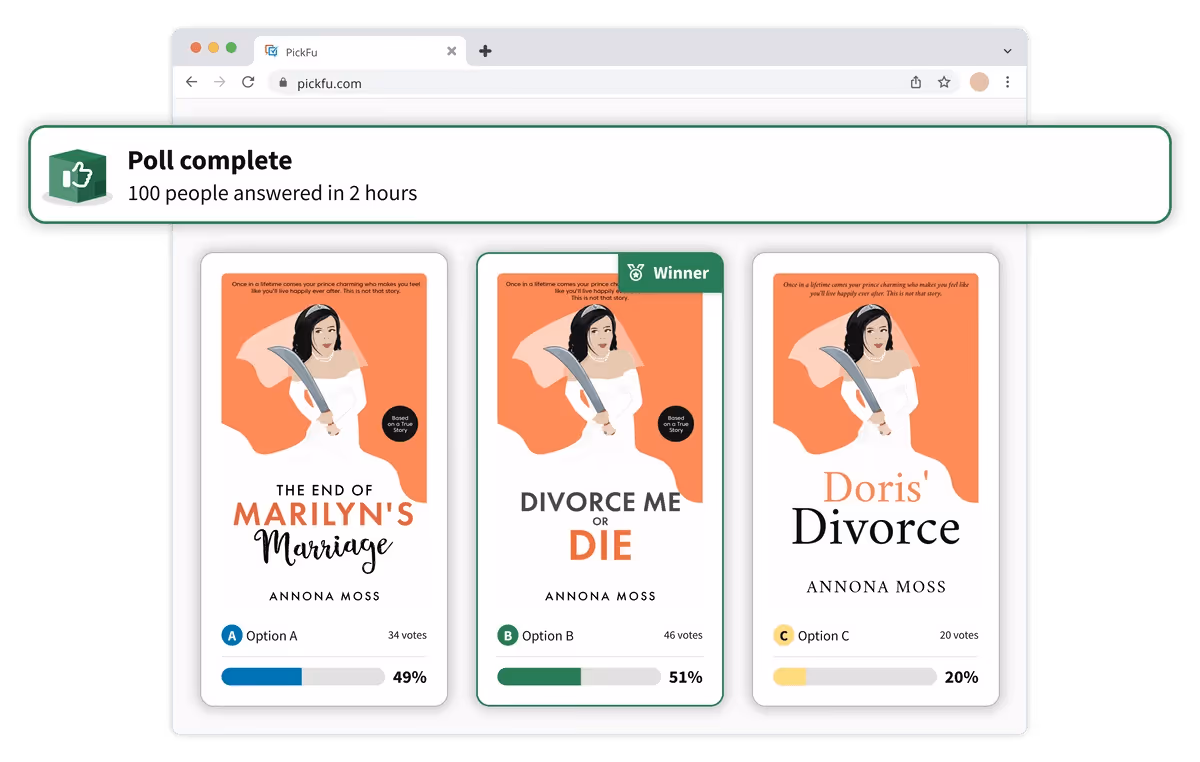Click the 46 votes count
The height and width of the screenshot is (762, 1200).
[x=683, y=635]
